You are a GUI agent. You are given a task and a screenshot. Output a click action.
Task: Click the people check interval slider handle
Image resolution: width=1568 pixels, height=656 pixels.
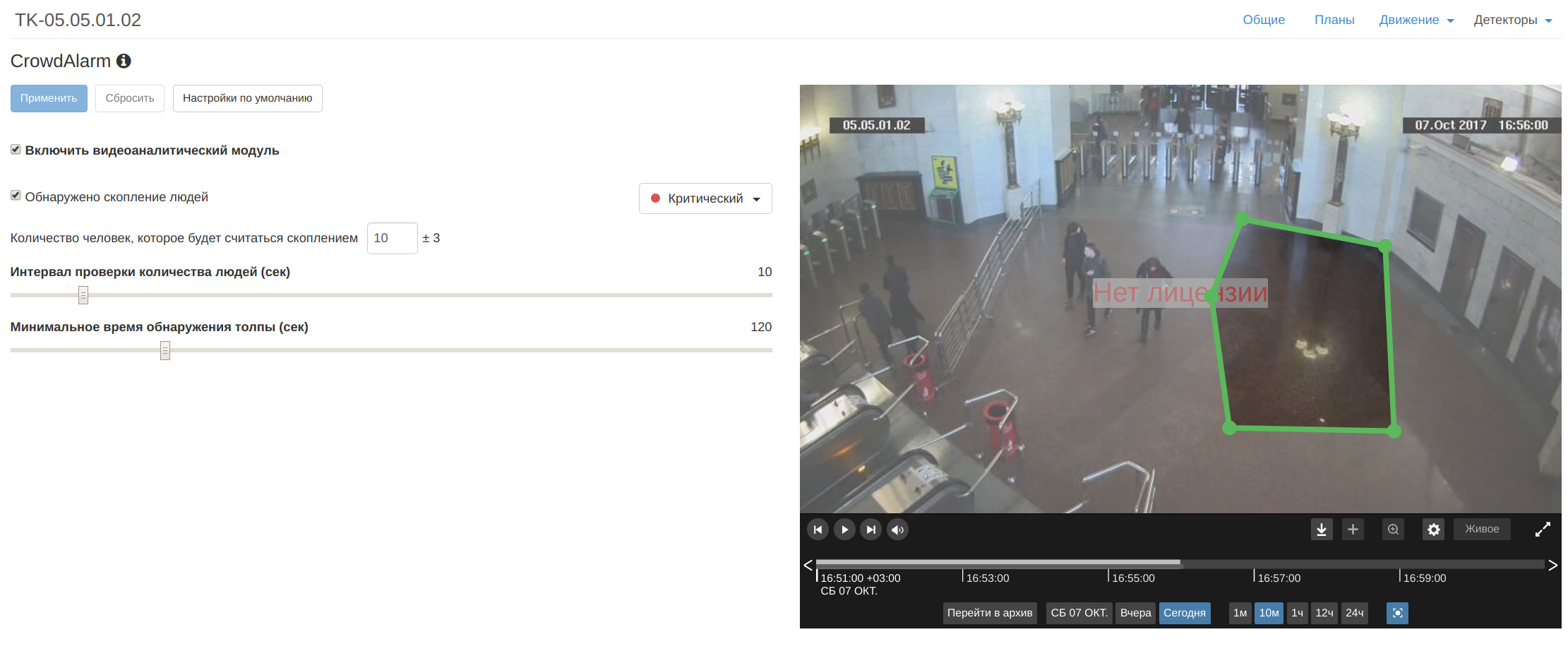click(83, 295)
